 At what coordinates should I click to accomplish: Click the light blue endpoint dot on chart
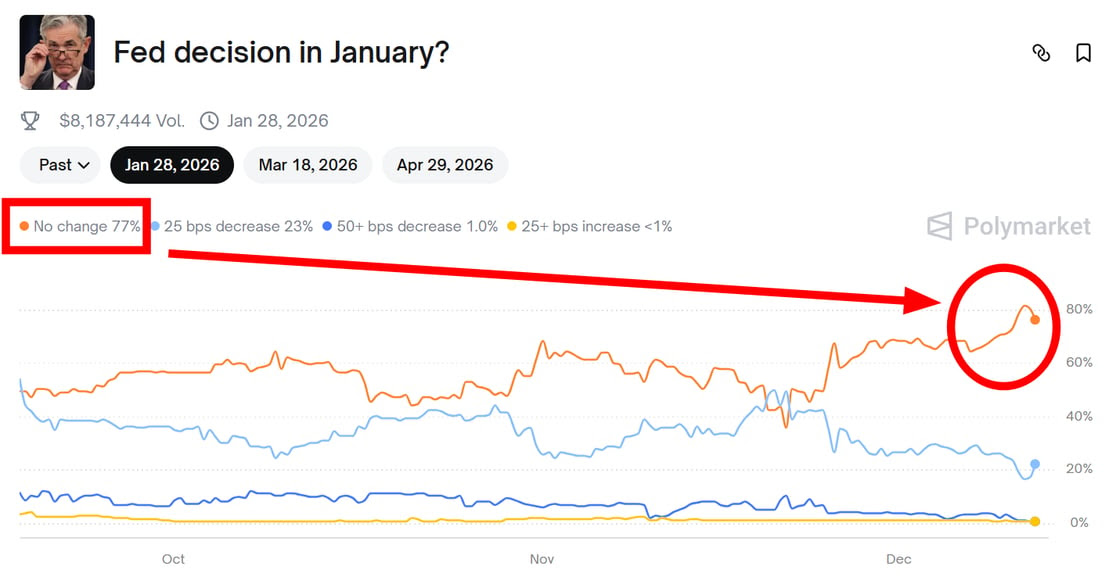pos(1035,464)
